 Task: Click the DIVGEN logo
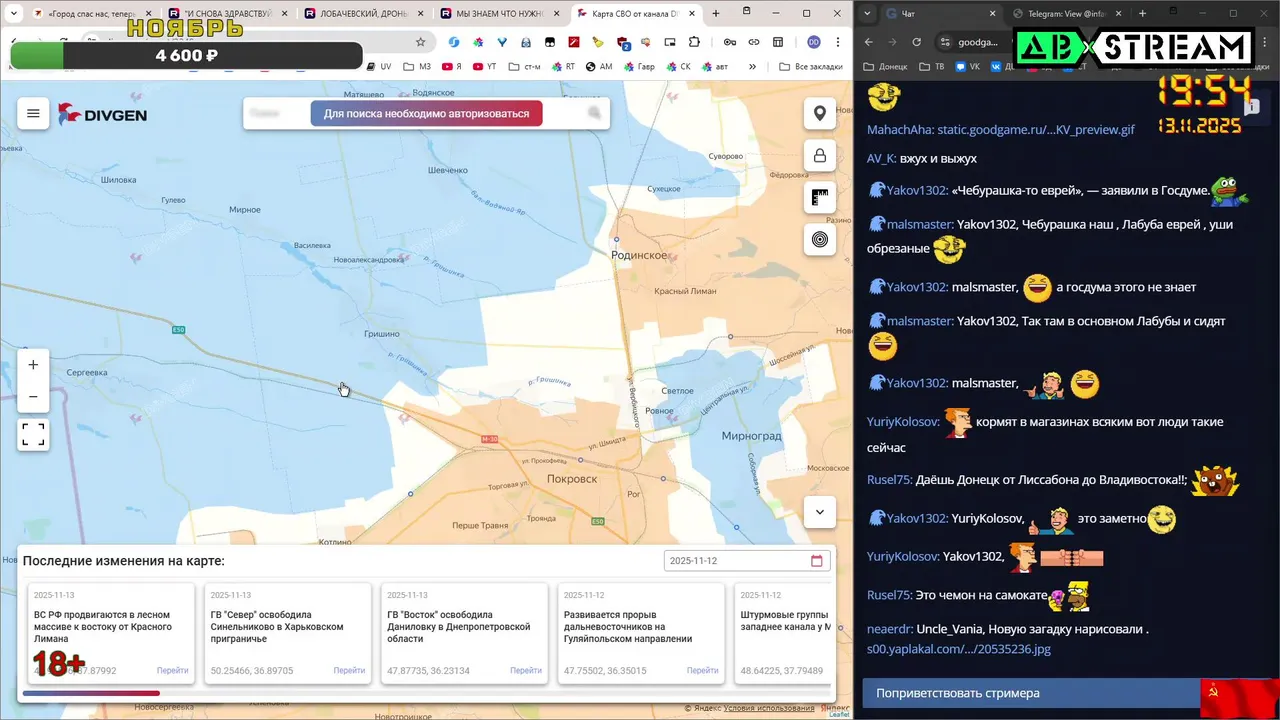click(102, 114)
